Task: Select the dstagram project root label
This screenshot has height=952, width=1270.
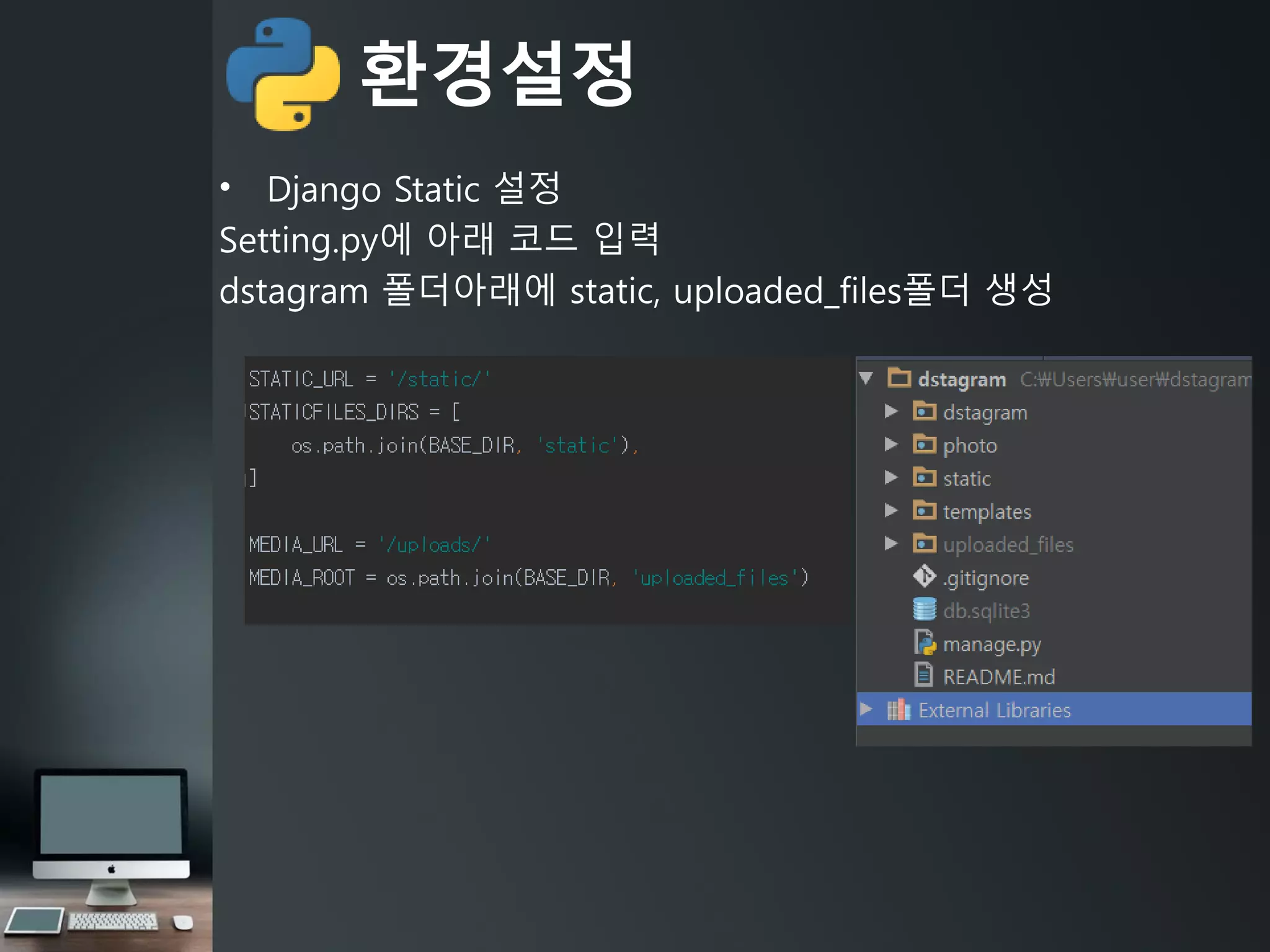Action: click(962, 379)
